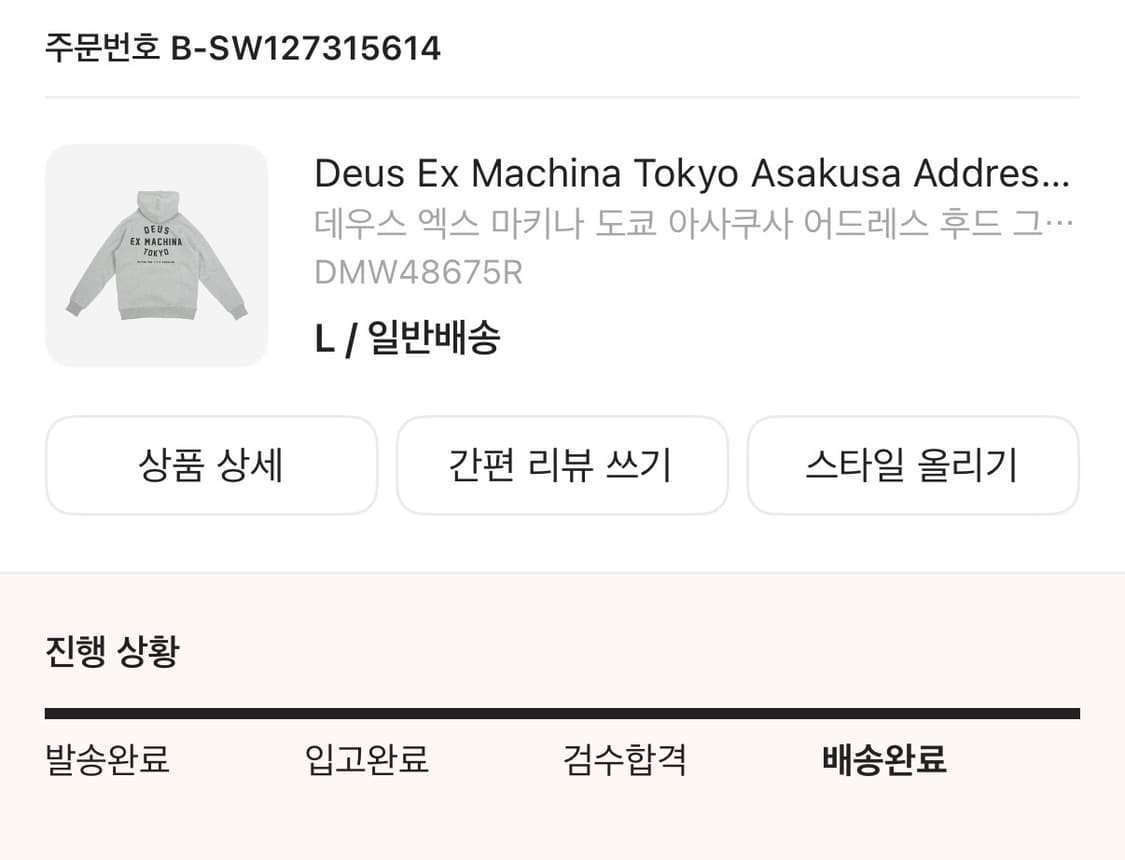Viewport: 1125px width, 860px height.
Task: Click the printed logo text on the hoodie image
Action: point(157,241)
